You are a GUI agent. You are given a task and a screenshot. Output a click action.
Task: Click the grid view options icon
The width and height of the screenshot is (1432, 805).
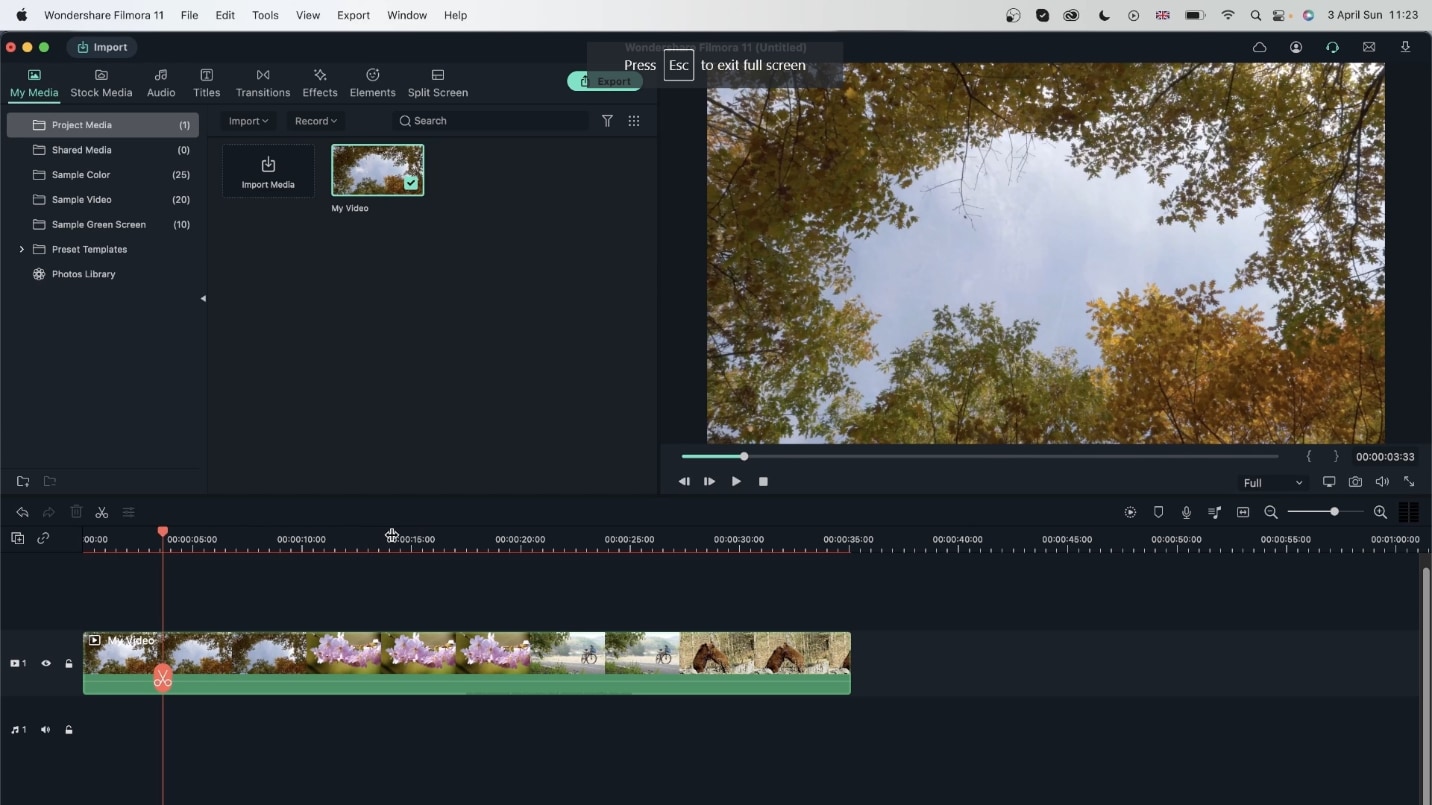coord(634,121)
